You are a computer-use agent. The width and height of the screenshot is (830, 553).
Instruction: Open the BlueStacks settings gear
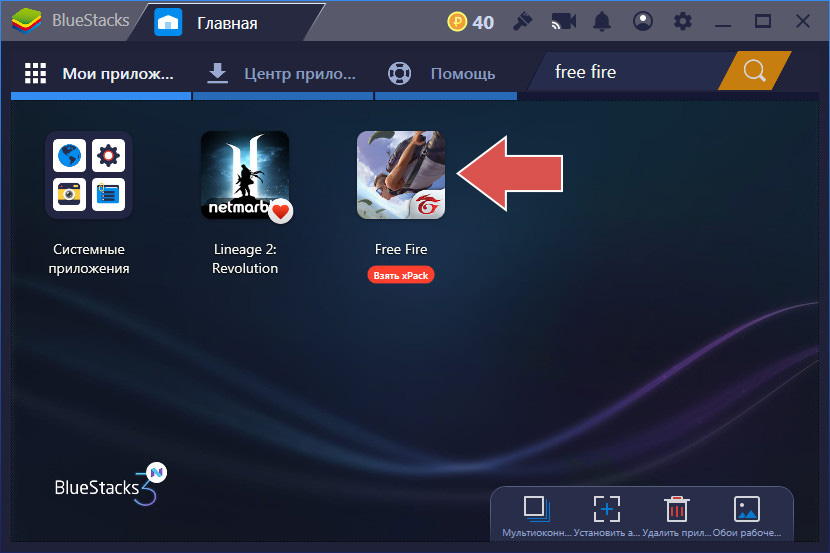point(682,22)
